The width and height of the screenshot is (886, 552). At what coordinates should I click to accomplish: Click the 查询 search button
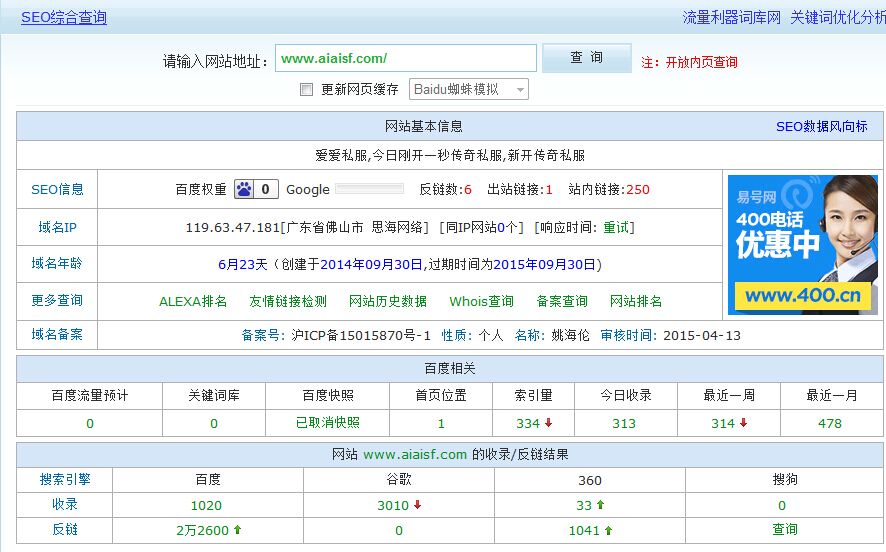586,58
